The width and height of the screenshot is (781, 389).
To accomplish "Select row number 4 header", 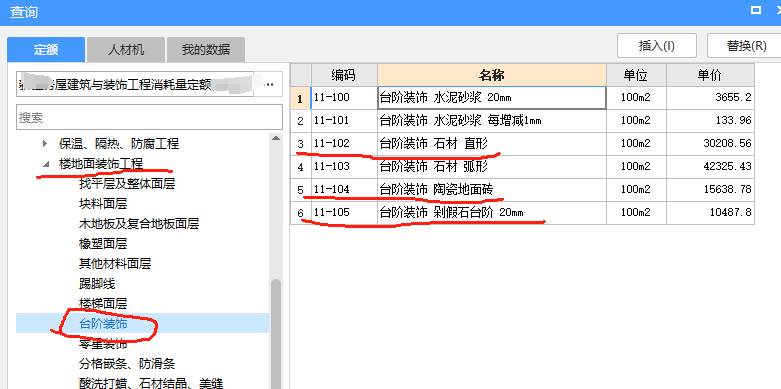I will pos(300,167).
